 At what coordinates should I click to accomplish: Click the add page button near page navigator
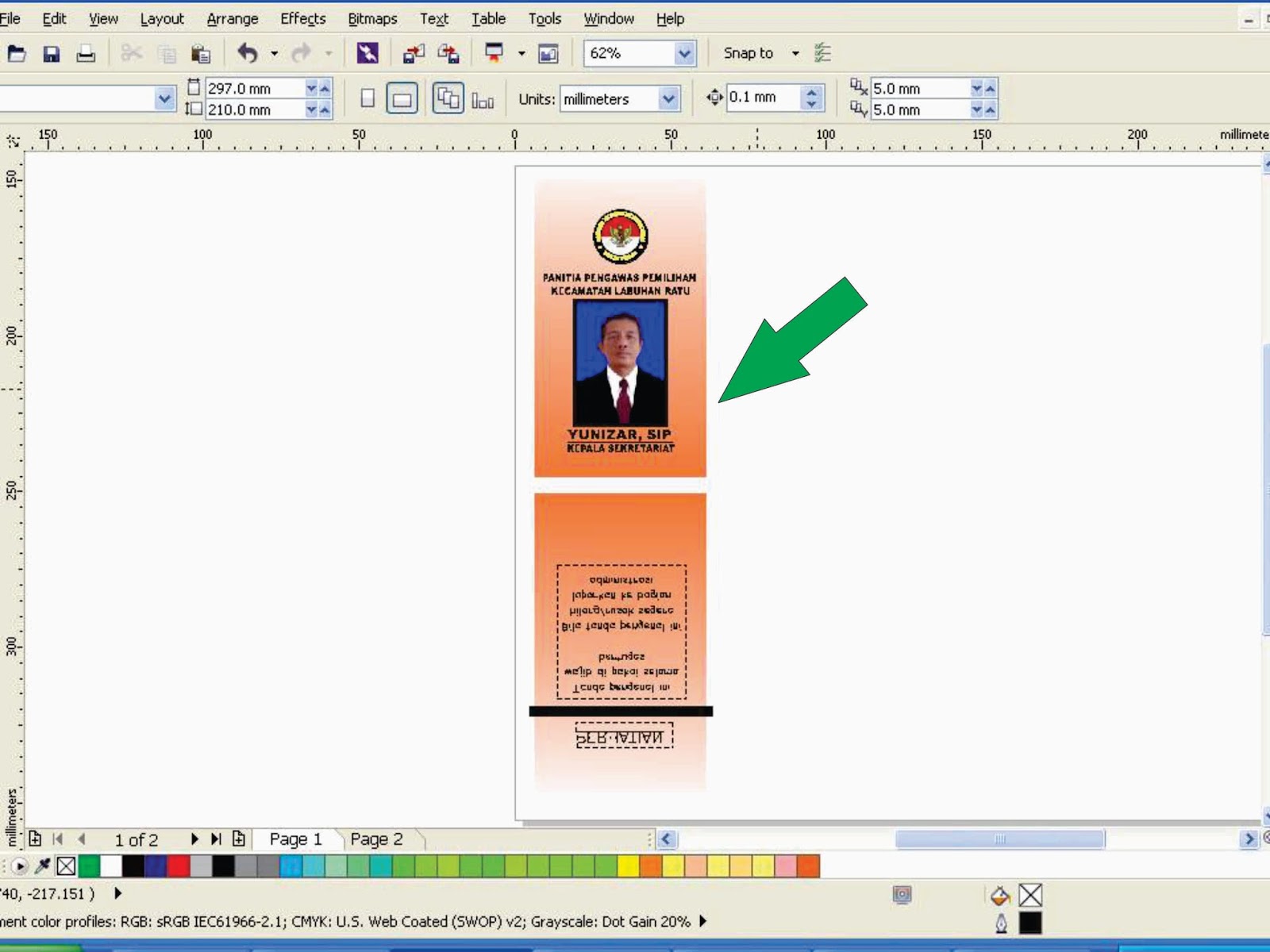coord(36,839)
